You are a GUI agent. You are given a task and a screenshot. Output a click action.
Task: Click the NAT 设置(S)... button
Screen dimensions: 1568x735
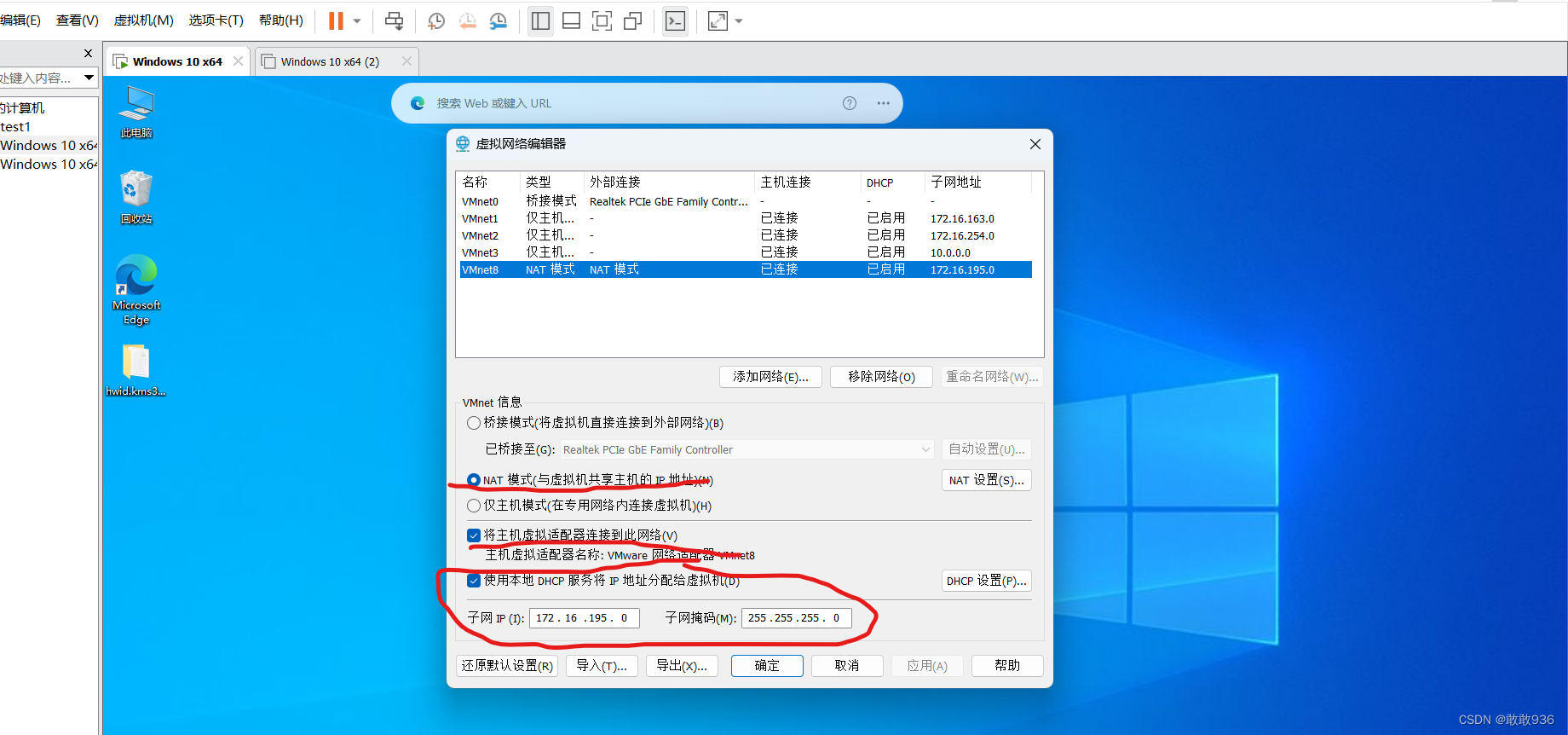tap(987, 480)
